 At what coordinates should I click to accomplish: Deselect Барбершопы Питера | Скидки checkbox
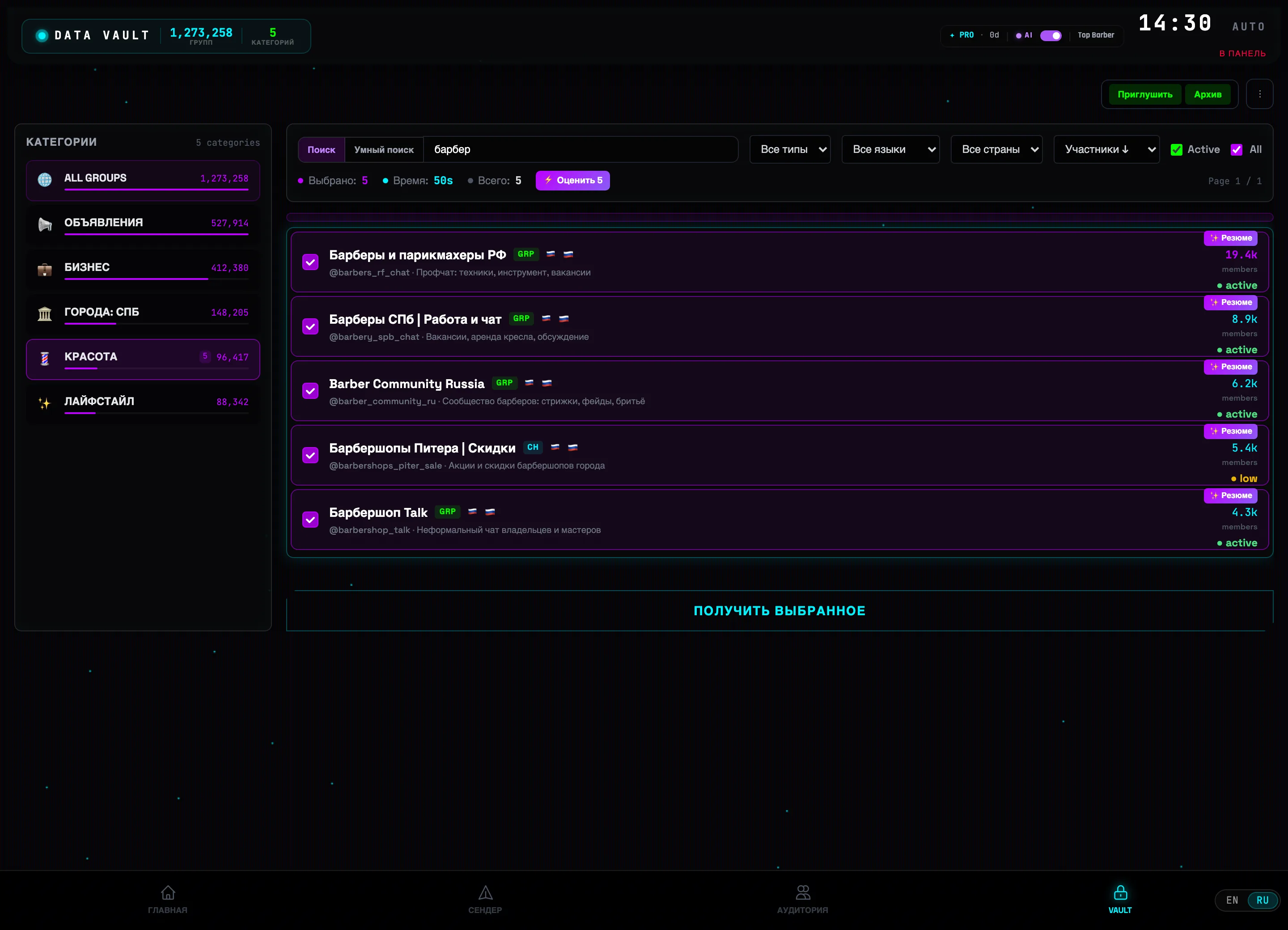(311, 455)
